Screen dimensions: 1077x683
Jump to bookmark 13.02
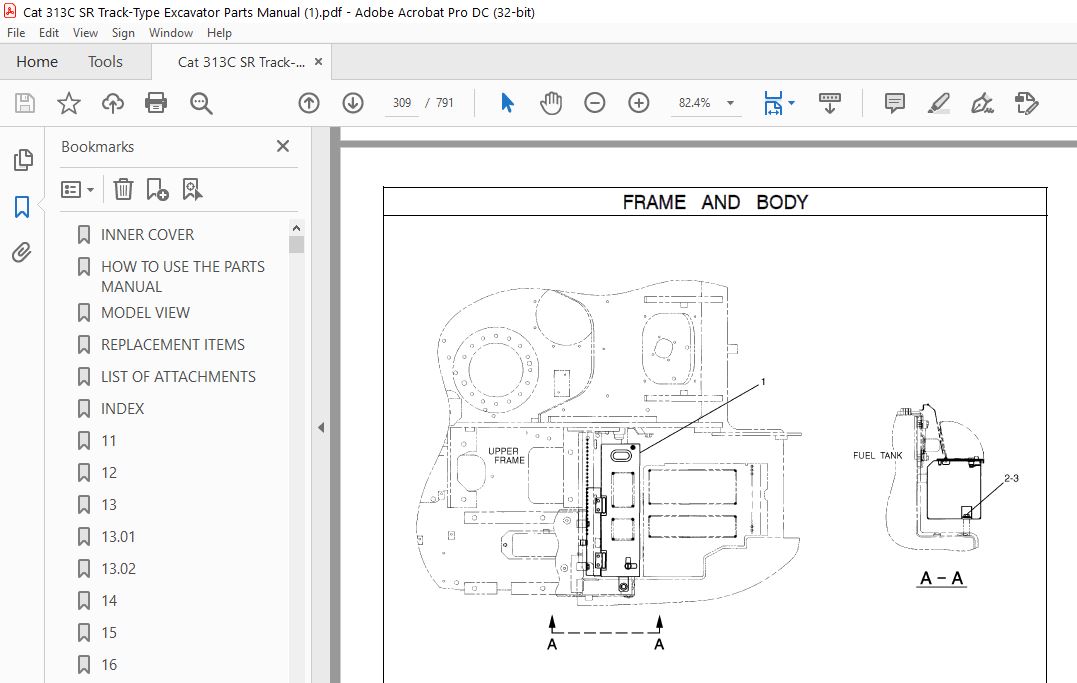(x=118, y=569)
